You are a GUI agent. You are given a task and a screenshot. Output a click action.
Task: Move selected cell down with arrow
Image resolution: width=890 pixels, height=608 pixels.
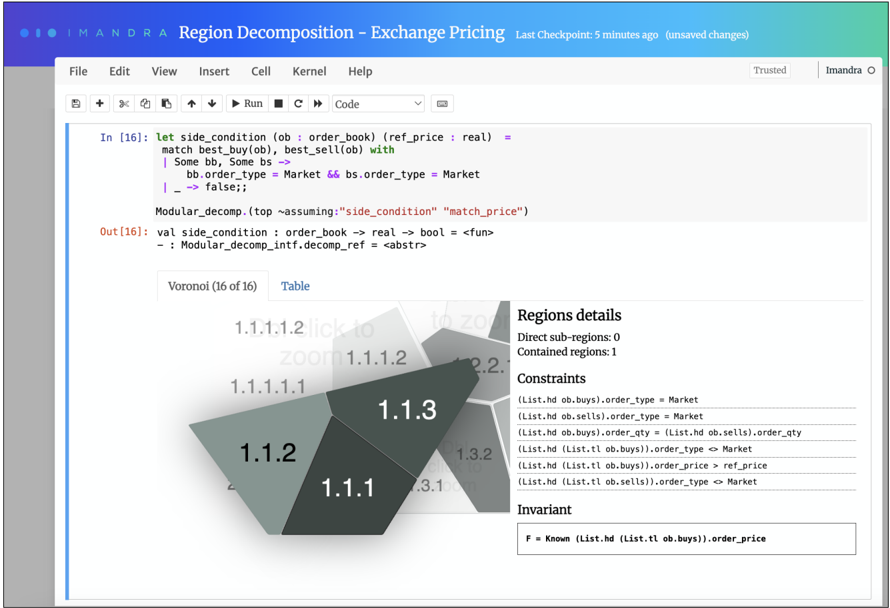tap(212, 104)
